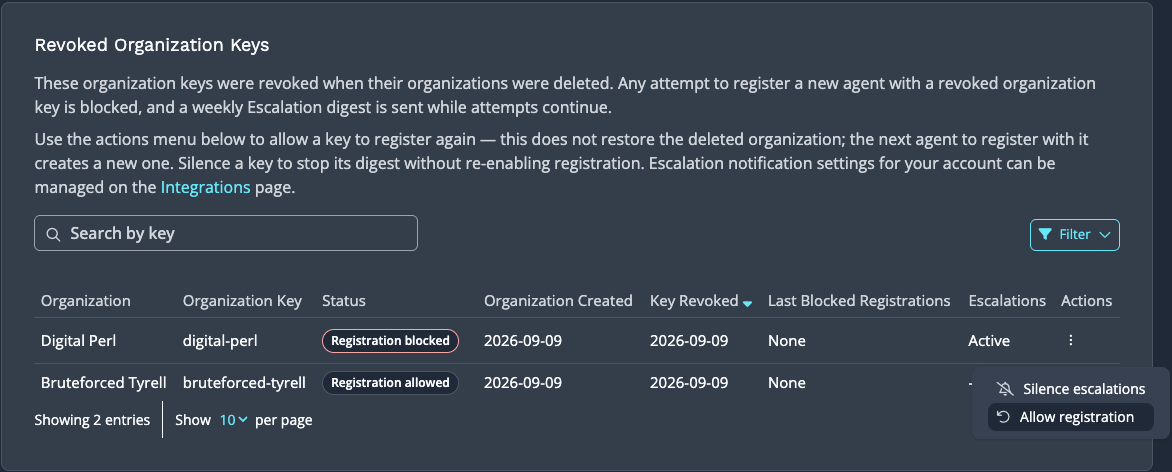1172x472 pixels.
Task: Click the muted bell icon for Silence escalations
Action: 1005,389
